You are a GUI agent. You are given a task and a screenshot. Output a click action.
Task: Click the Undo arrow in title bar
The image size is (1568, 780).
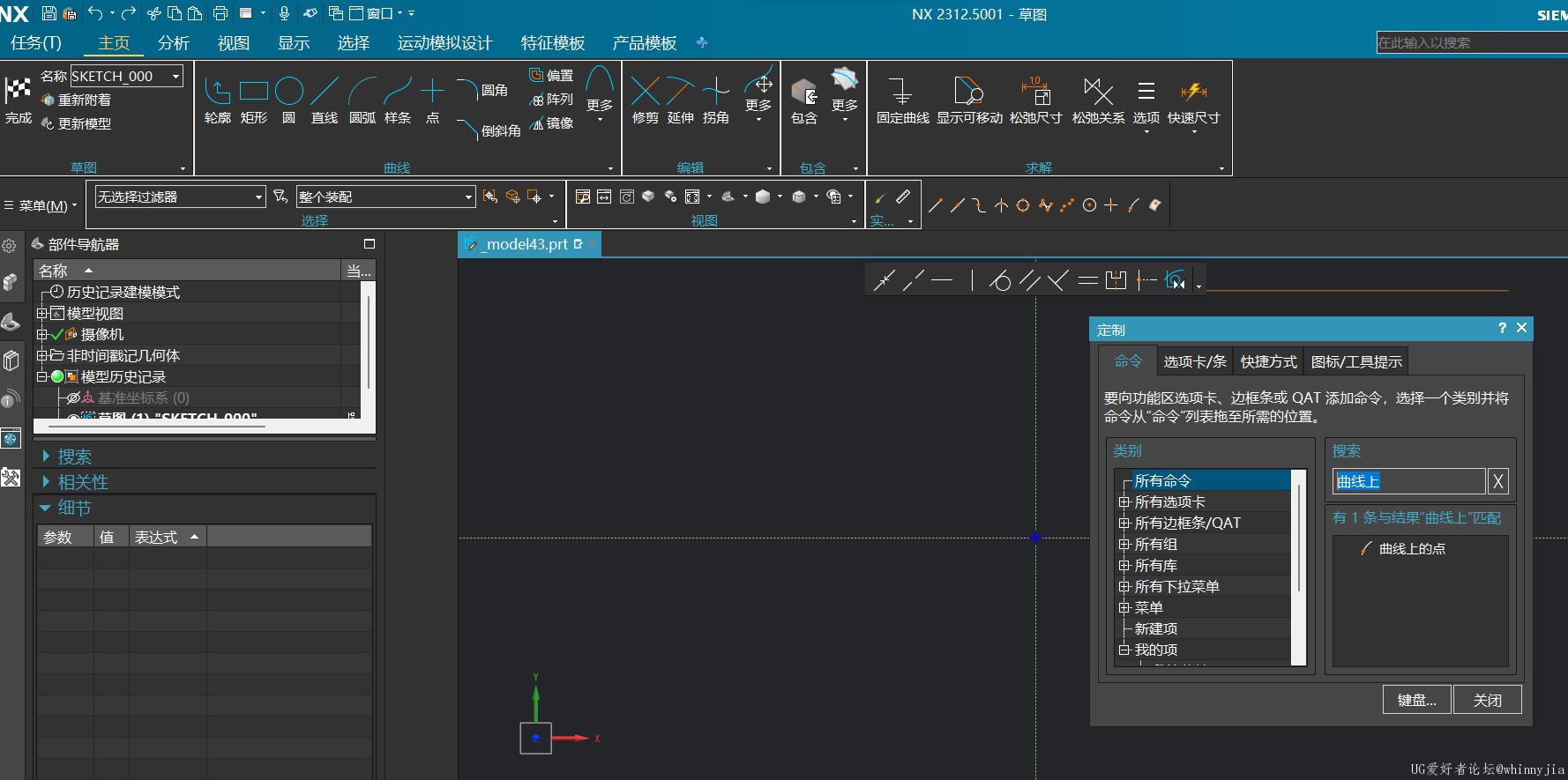coord(95,13)
